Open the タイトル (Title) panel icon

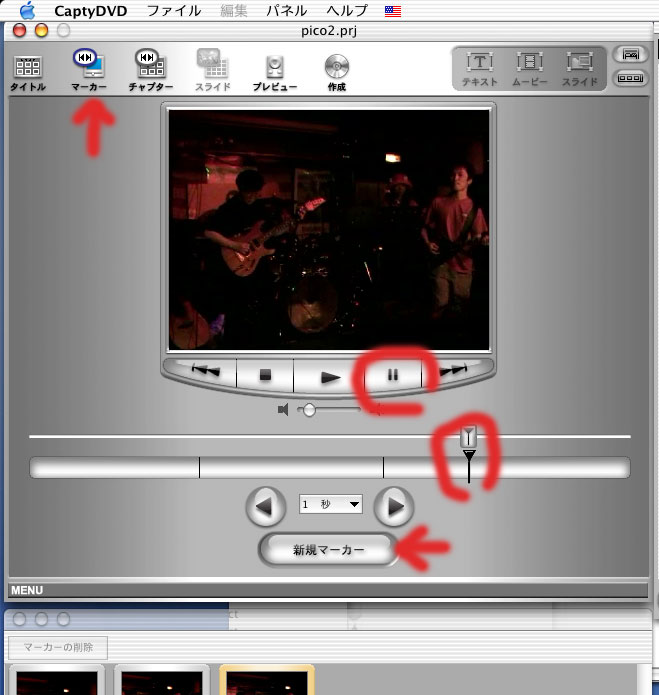[28, 68]
